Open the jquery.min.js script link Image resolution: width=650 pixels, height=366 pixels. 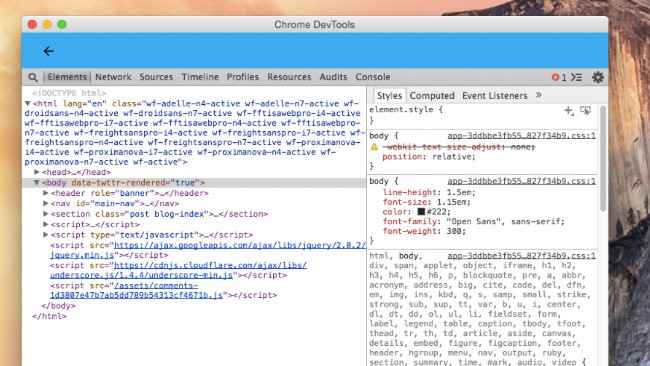point(208,250)
